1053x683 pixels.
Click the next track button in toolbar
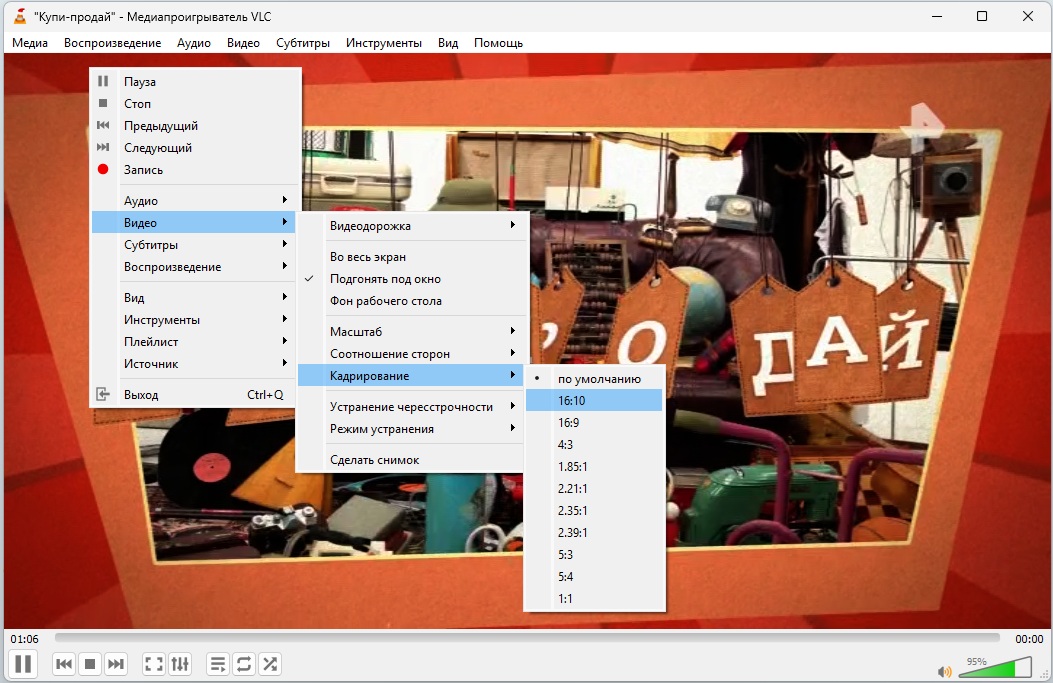click(116, 664)
